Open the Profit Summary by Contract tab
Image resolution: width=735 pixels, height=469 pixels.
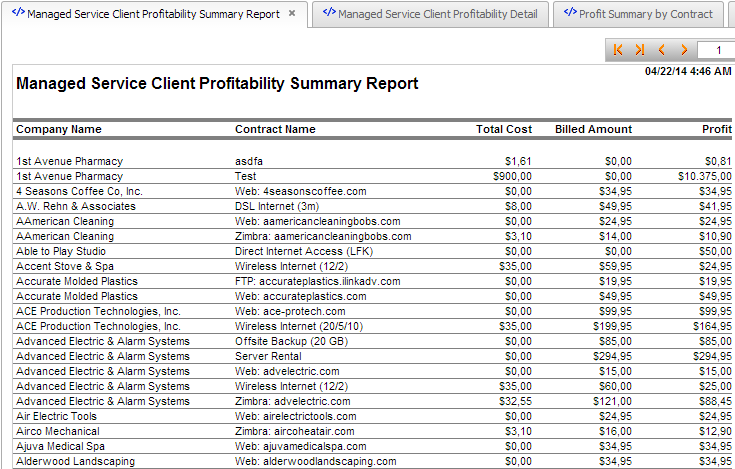click(x=638, y=14)
